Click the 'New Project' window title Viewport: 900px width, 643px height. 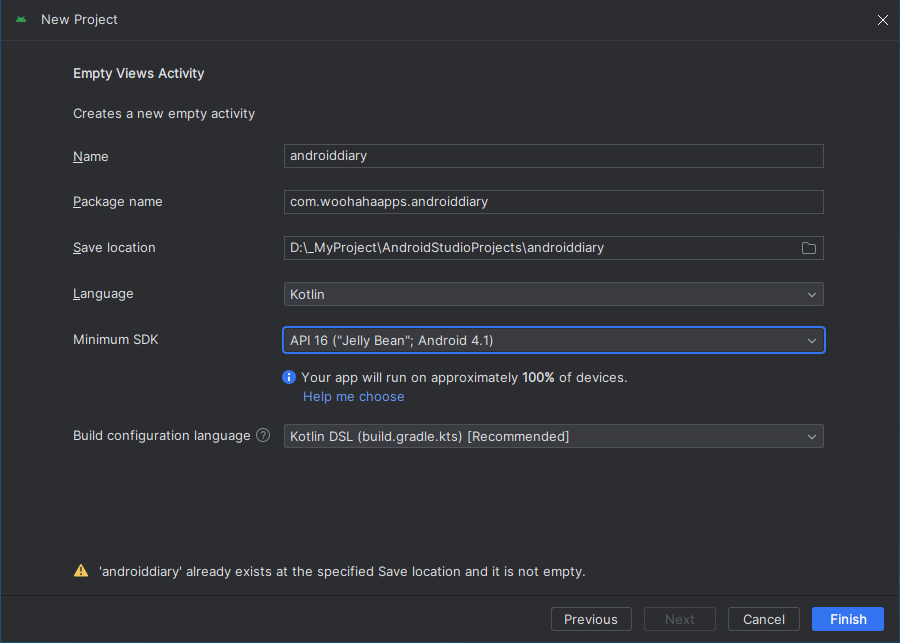79,20
